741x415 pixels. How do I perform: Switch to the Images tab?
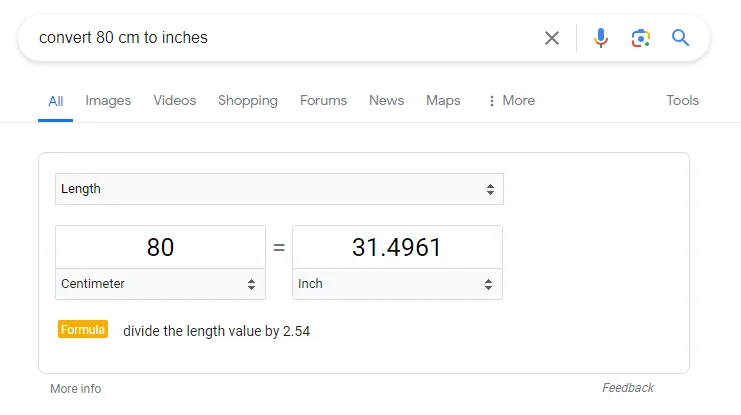pyautogui.click(x=108, y=101)
